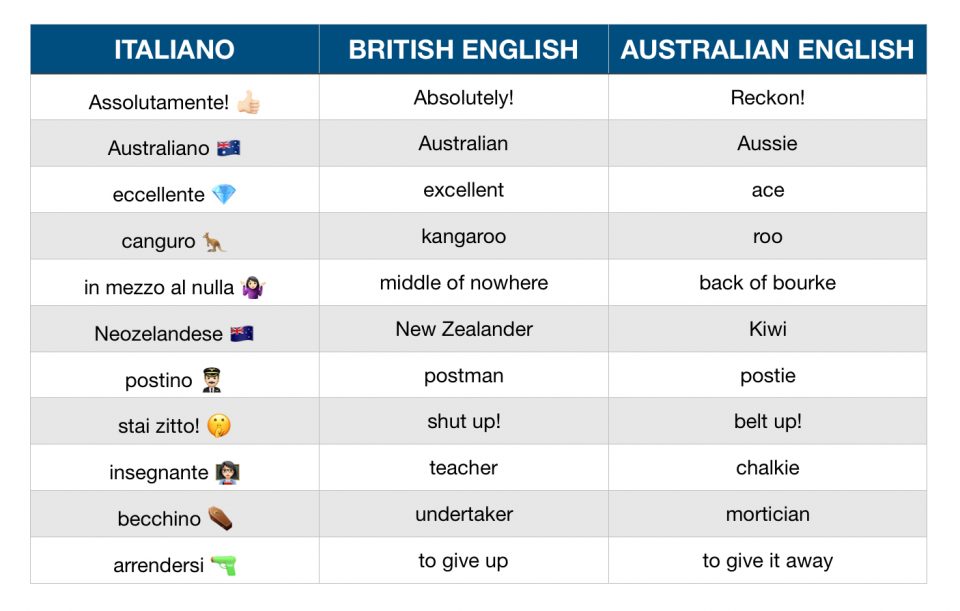Click the shushing face emoji
The width and height of the screenshot is (960, 611).
[219, 426]
